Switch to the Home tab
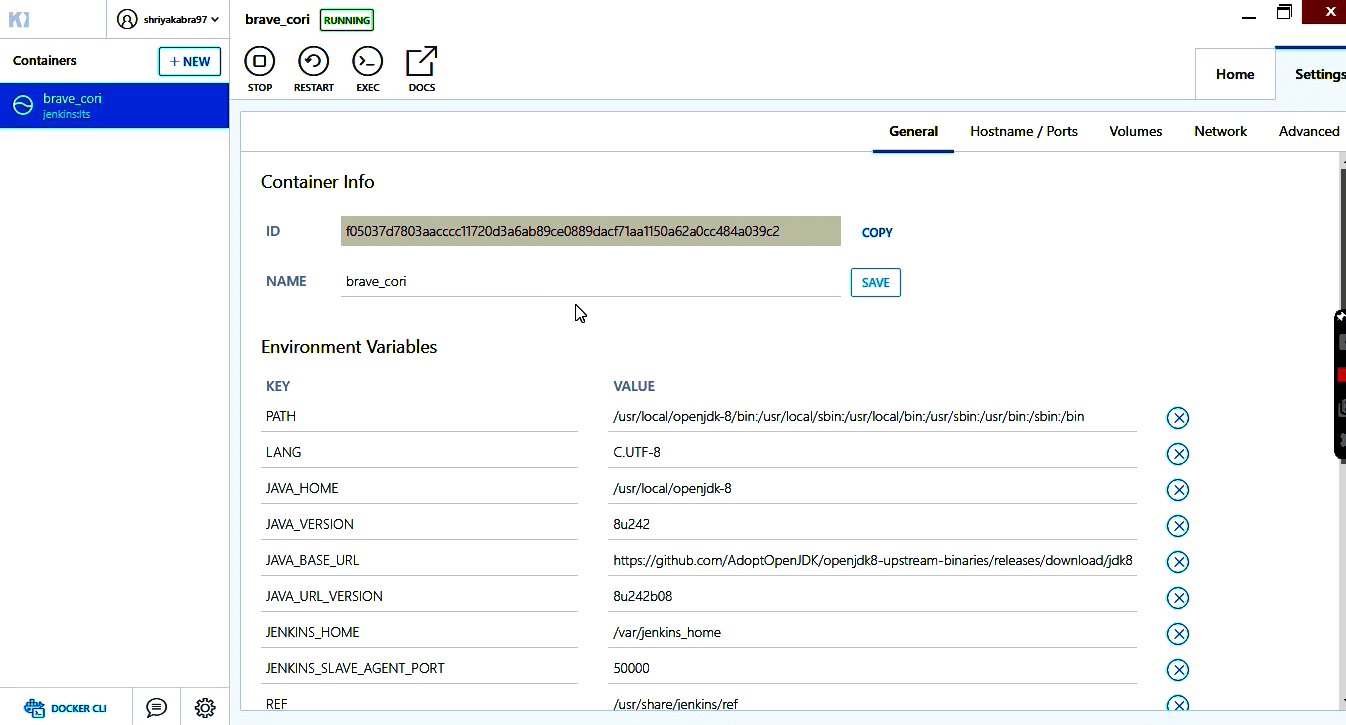 1235,74
